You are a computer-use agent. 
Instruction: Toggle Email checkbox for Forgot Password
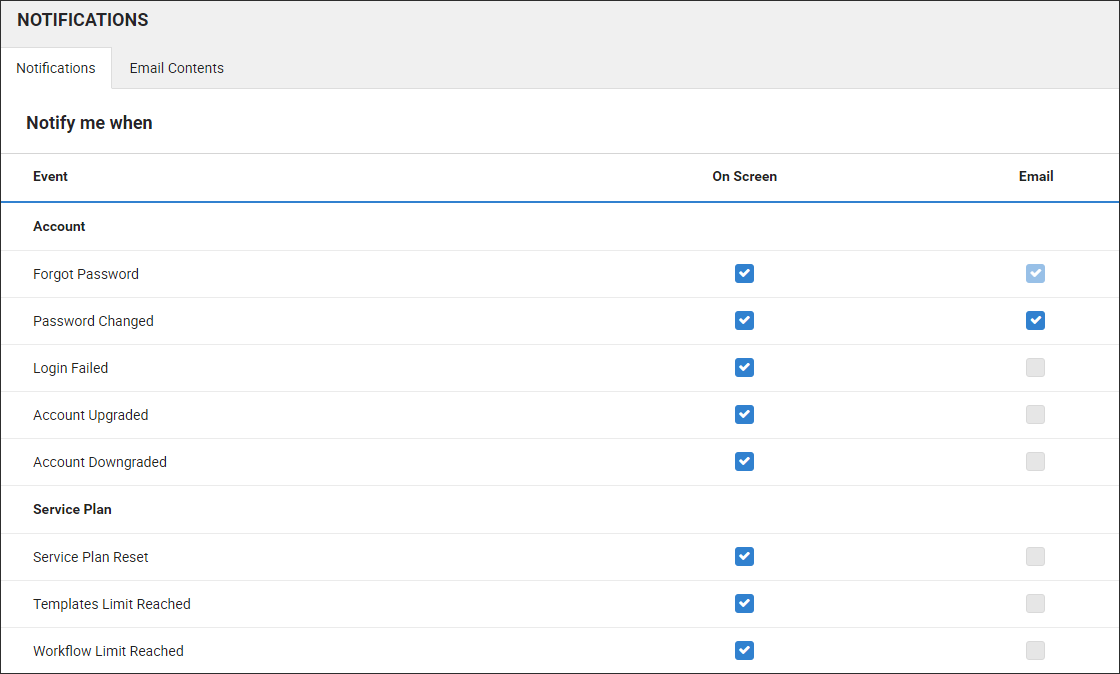point(1035,274)
